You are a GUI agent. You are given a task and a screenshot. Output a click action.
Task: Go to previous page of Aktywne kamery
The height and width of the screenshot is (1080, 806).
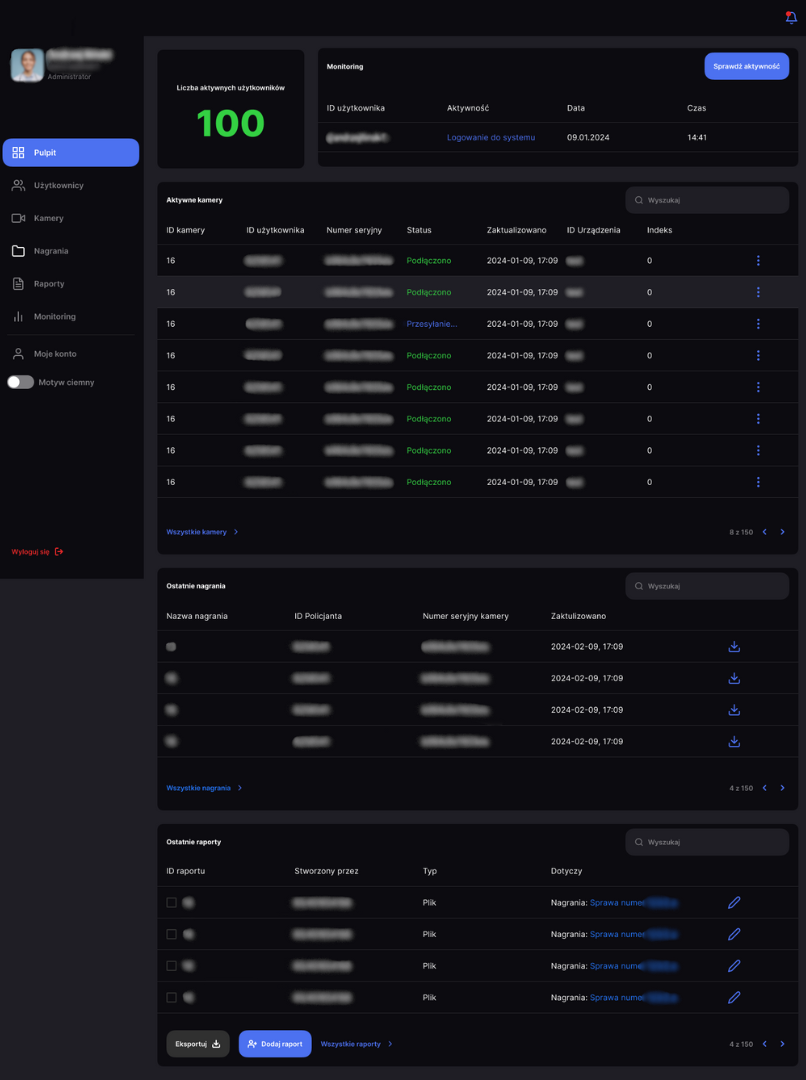click(x=765, y=532)
